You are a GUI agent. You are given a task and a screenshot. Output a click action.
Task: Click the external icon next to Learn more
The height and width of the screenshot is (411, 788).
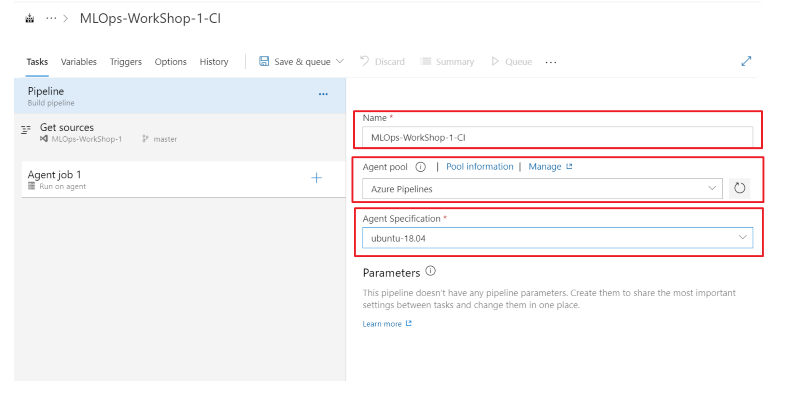click(x=409, y=324)
